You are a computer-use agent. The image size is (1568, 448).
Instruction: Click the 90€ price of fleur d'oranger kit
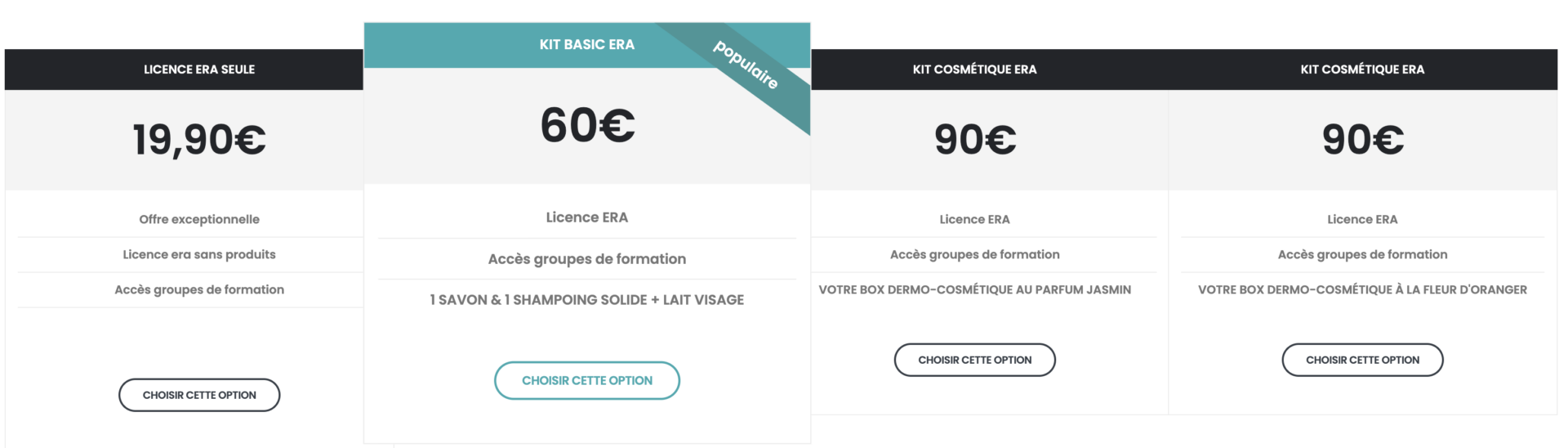[x=1362, y=139]
